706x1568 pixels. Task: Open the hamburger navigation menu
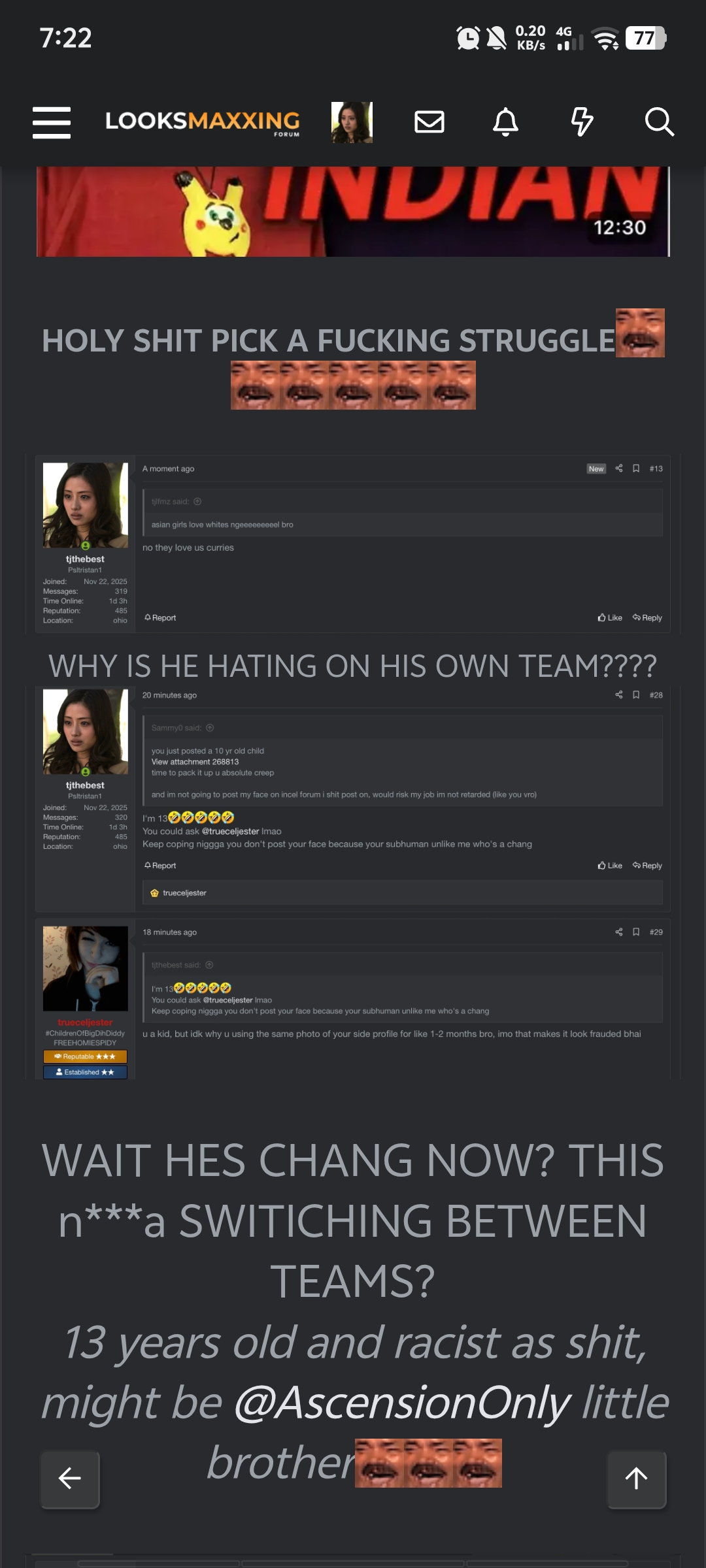(x=52, y=122)
